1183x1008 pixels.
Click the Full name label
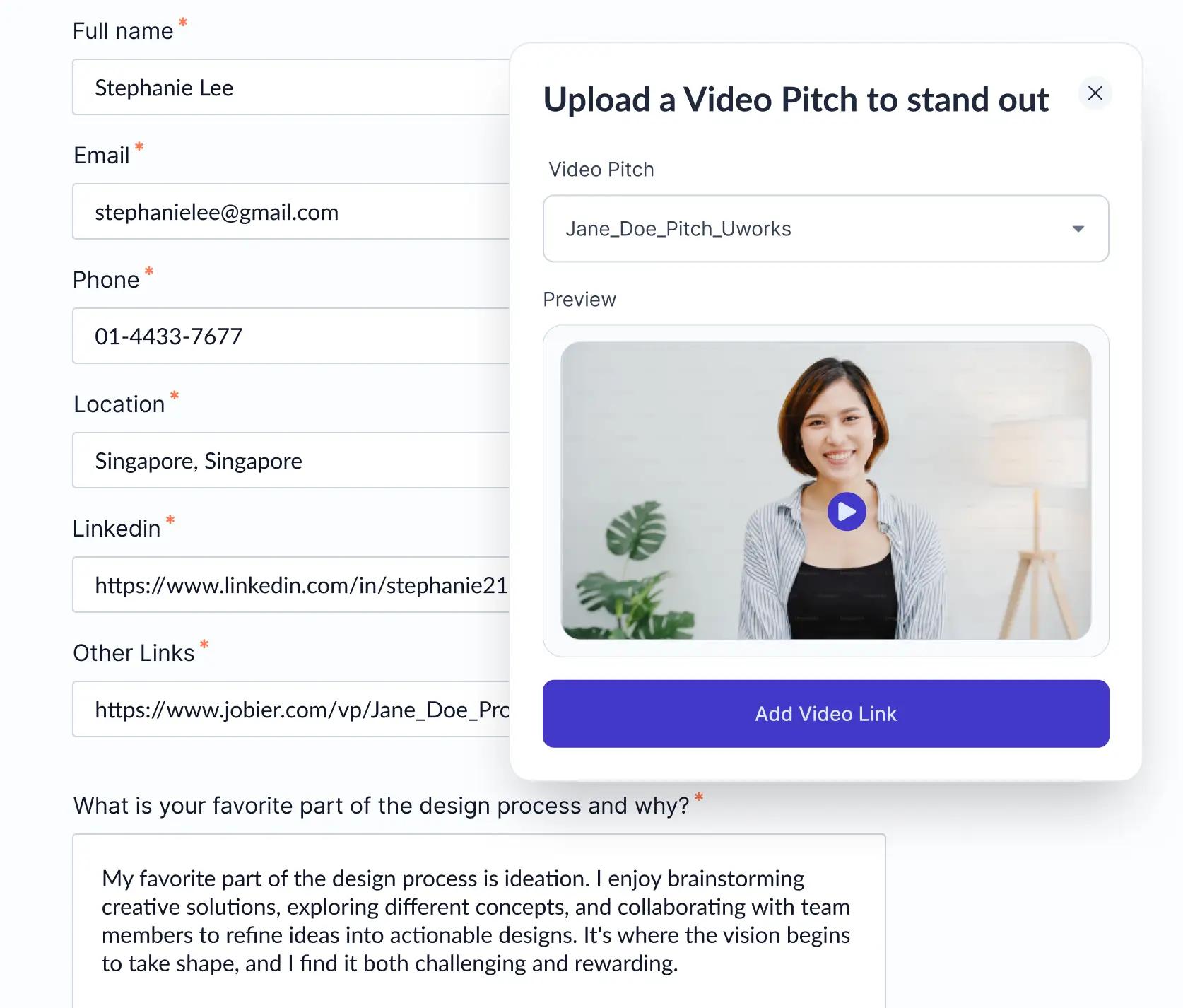pos(123,30)
